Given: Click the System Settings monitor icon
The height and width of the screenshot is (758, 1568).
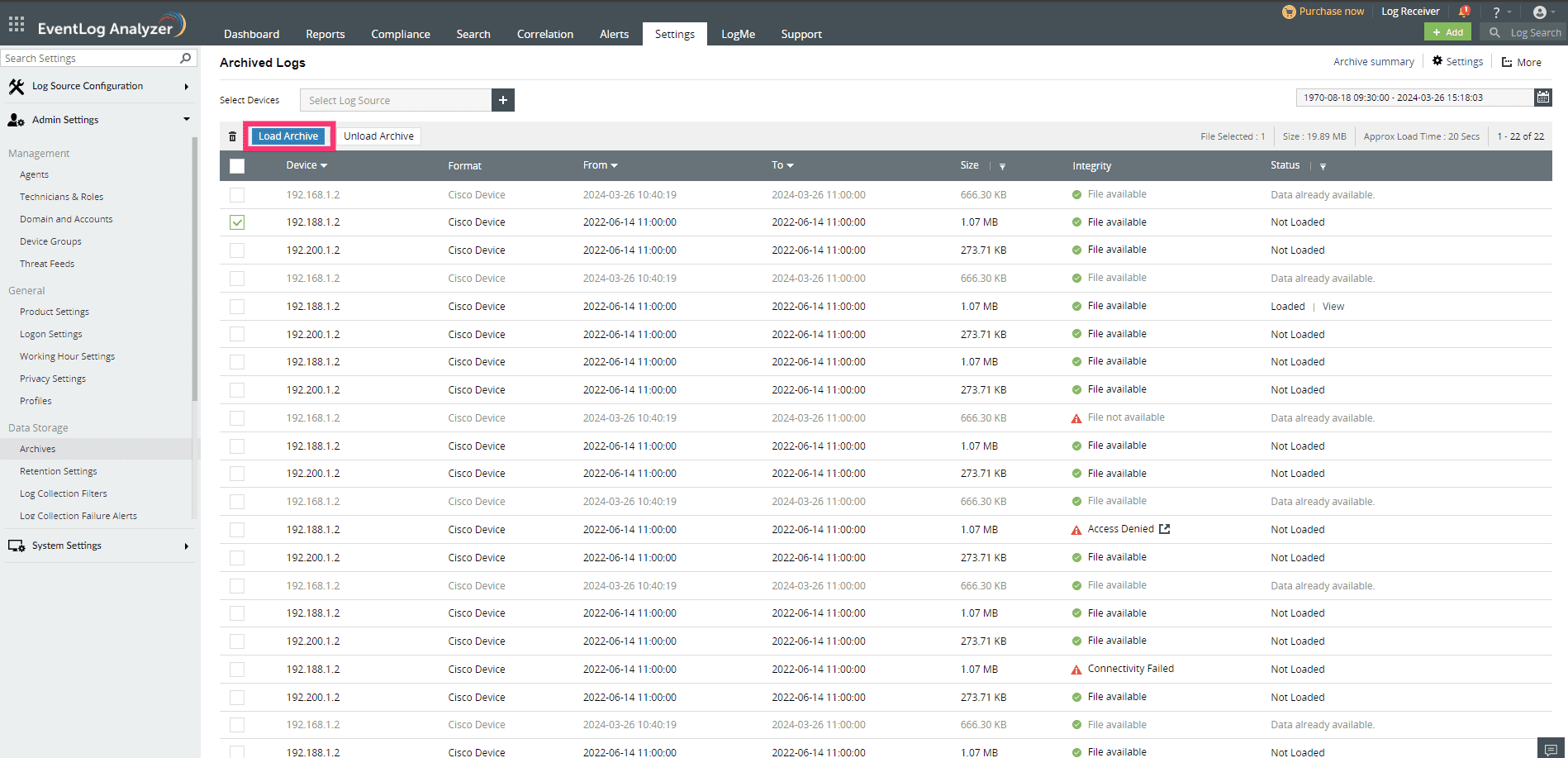Looking at the screenshot, I should (16, 546).
